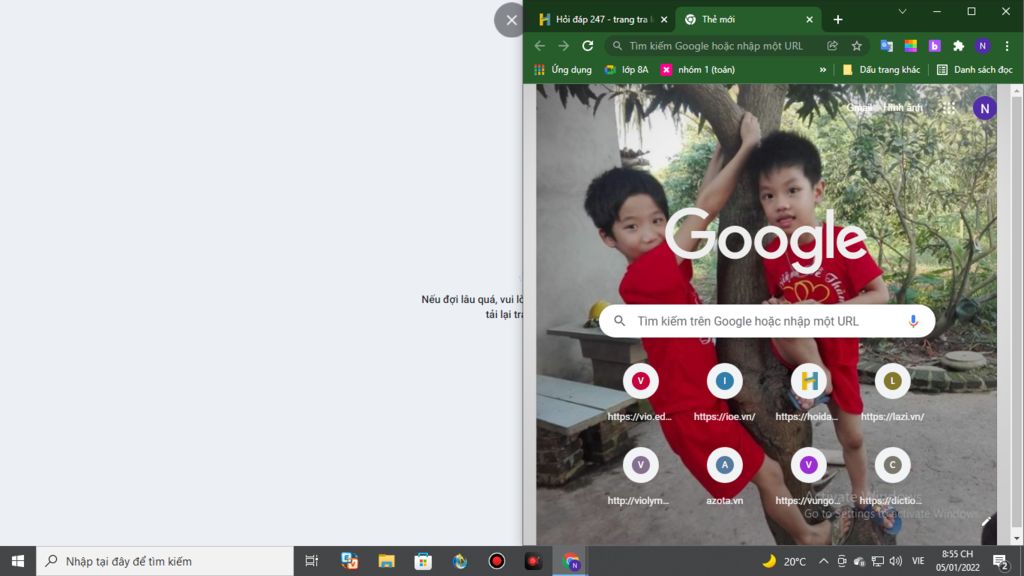Viewport: 1024px width, 576px height.
Task: Open Google Translate extension
Action: (886, 46)
